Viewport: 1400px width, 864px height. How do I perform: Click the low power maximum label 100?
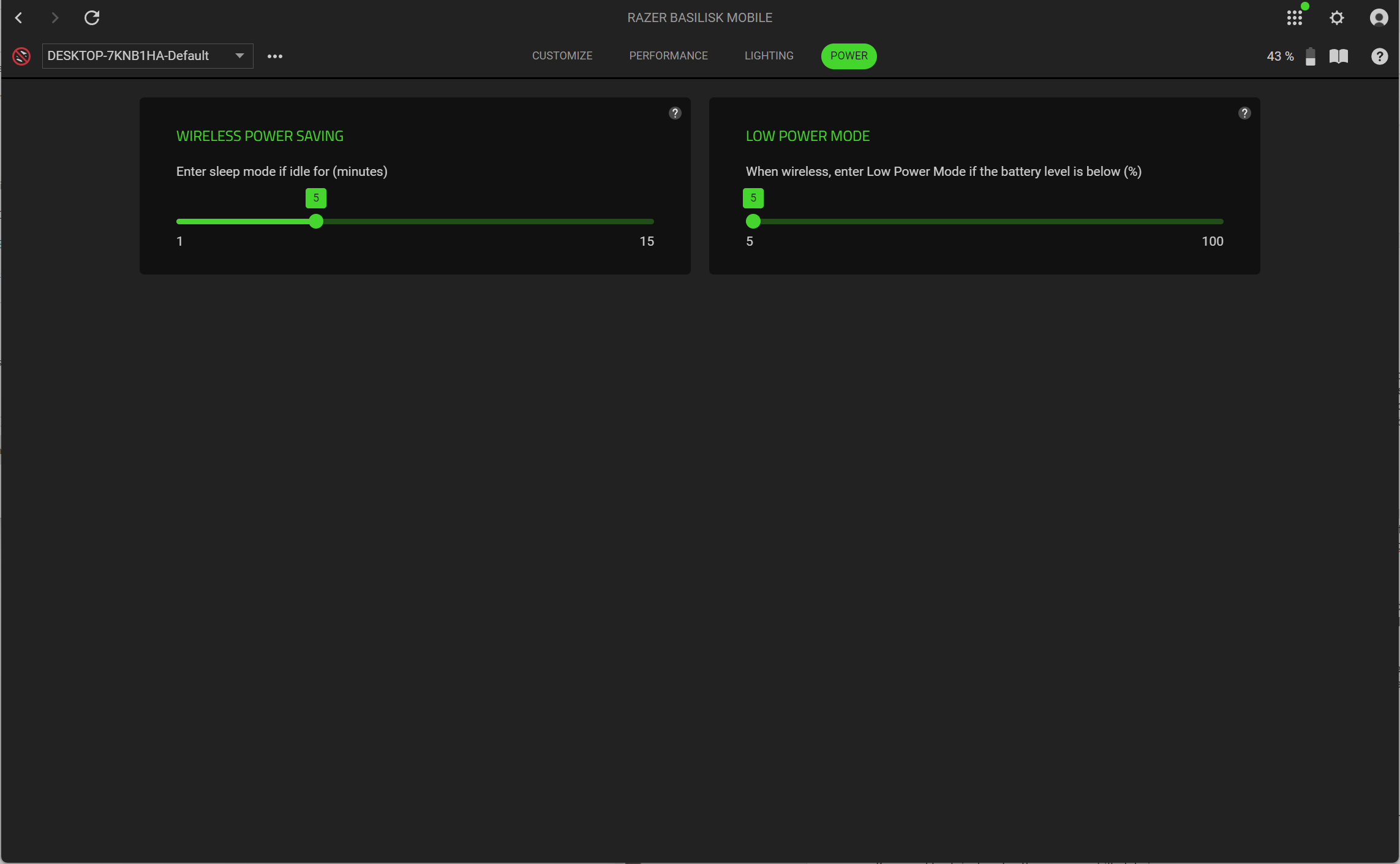(1213, 241)
